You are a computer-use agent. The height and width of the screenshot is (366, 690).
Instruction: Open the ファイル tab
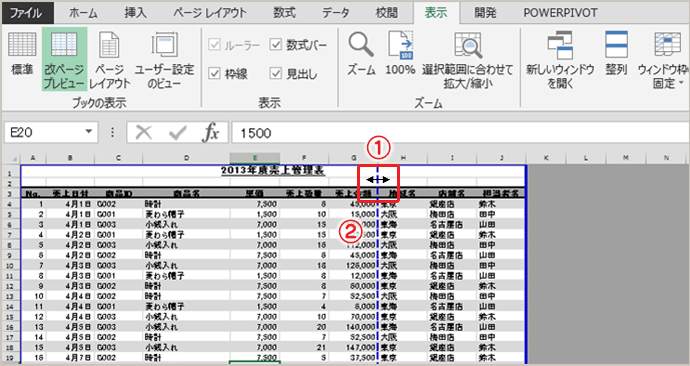tap(28, 13)
